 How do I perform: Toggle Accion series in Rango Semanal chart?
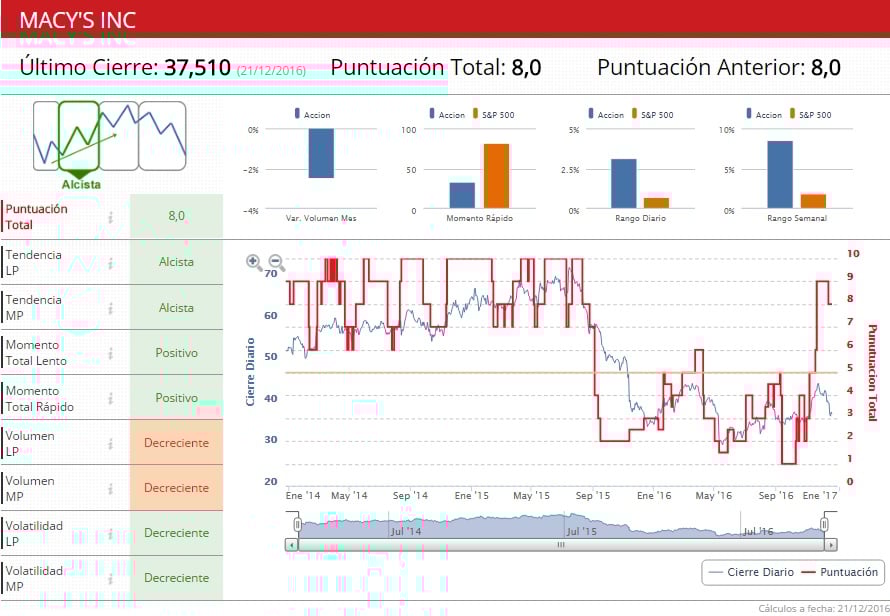(x=764, y=114)
